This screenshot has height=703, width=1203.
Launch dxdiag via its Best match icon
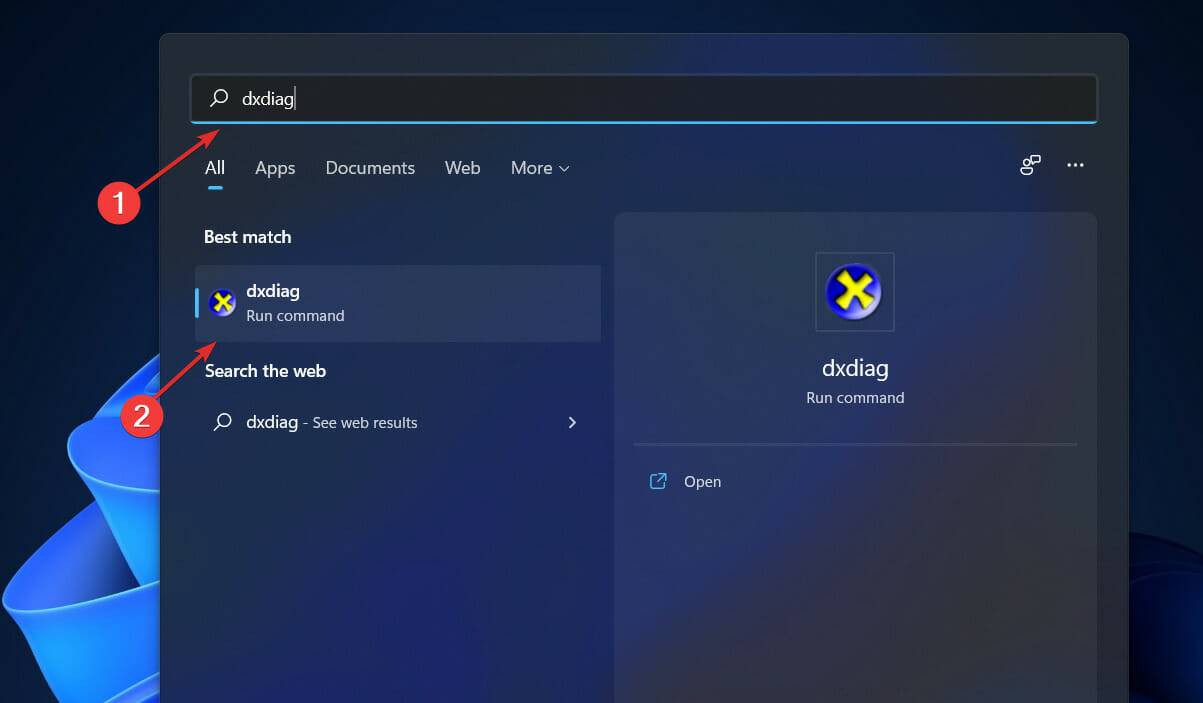click(222, 302)
